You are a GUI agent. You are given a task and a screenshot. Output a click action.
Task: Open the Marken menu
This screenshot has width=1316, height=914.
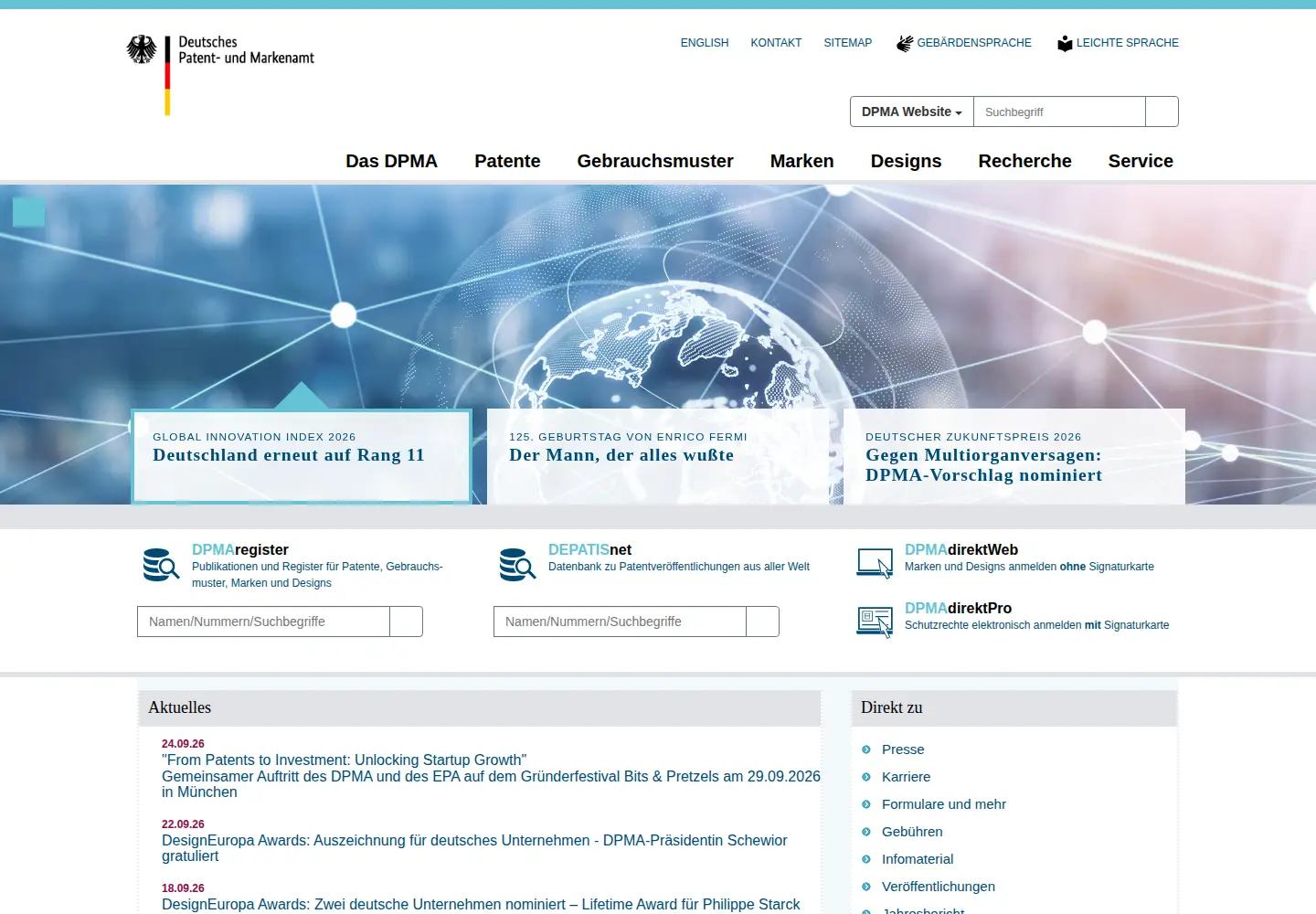[801, 161]
